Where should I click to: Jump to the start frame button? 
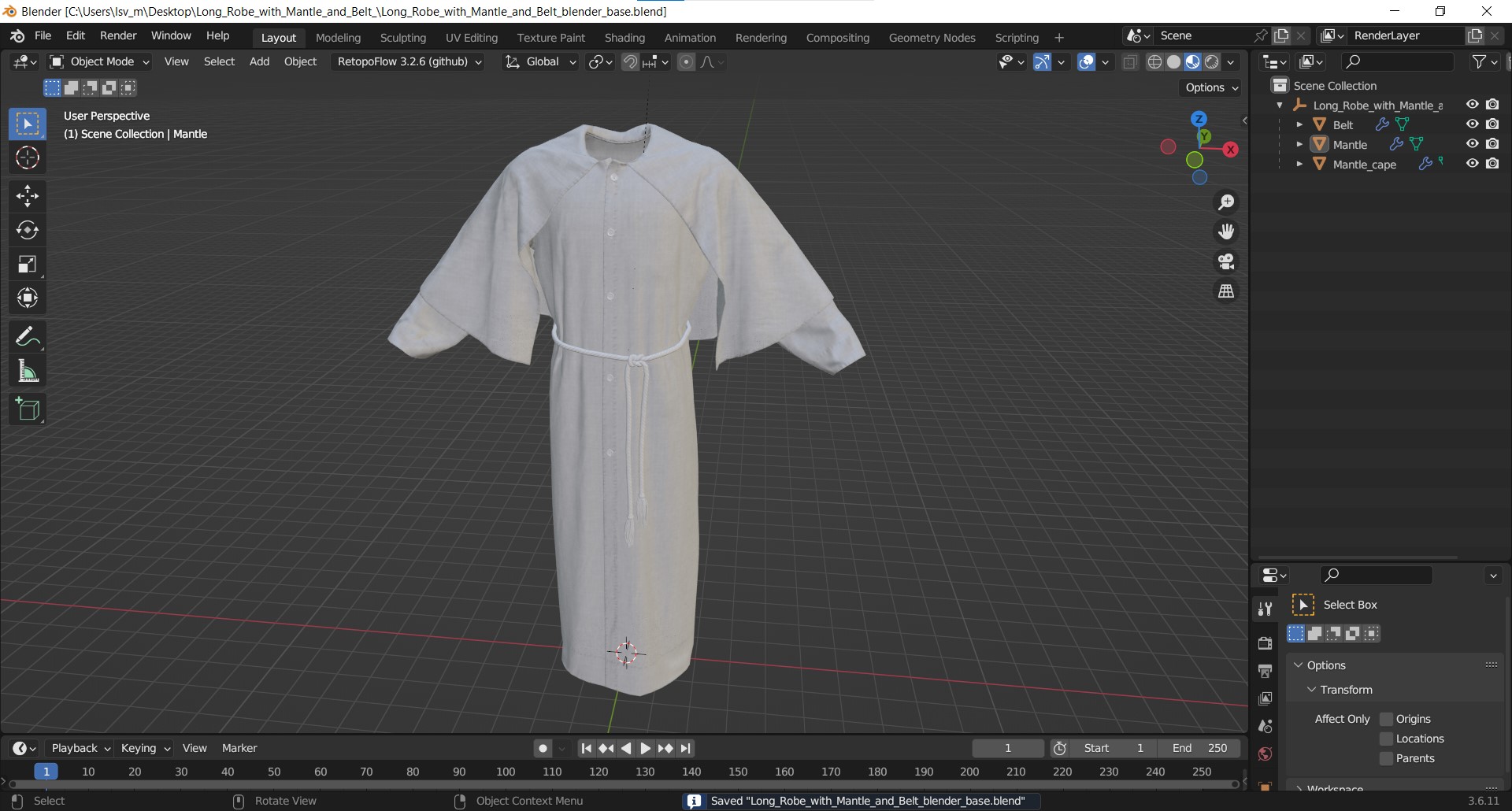click(586, 748)
